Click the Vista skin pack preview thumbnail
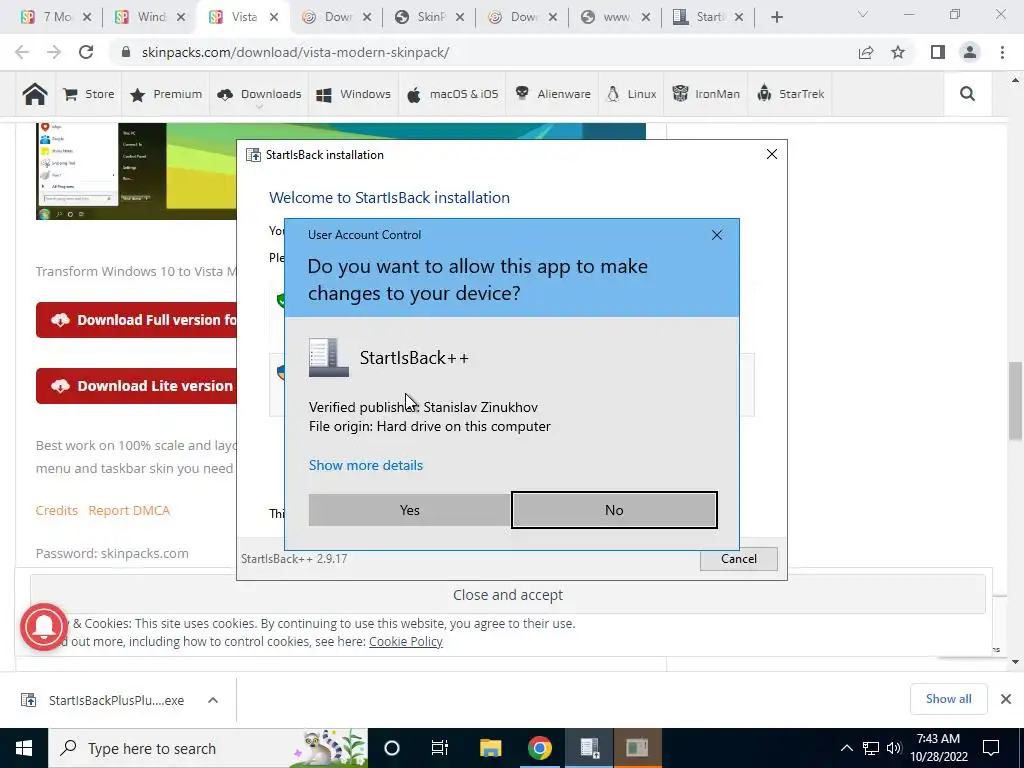The height and width of the screenshot is (768, 1024). (x=136, y=171)
